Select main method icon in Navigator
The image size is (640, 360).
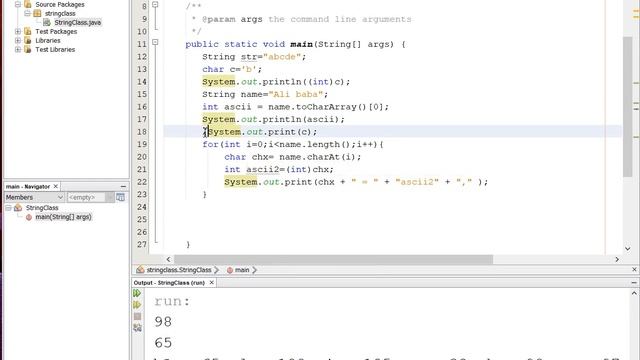click(29, 217)
